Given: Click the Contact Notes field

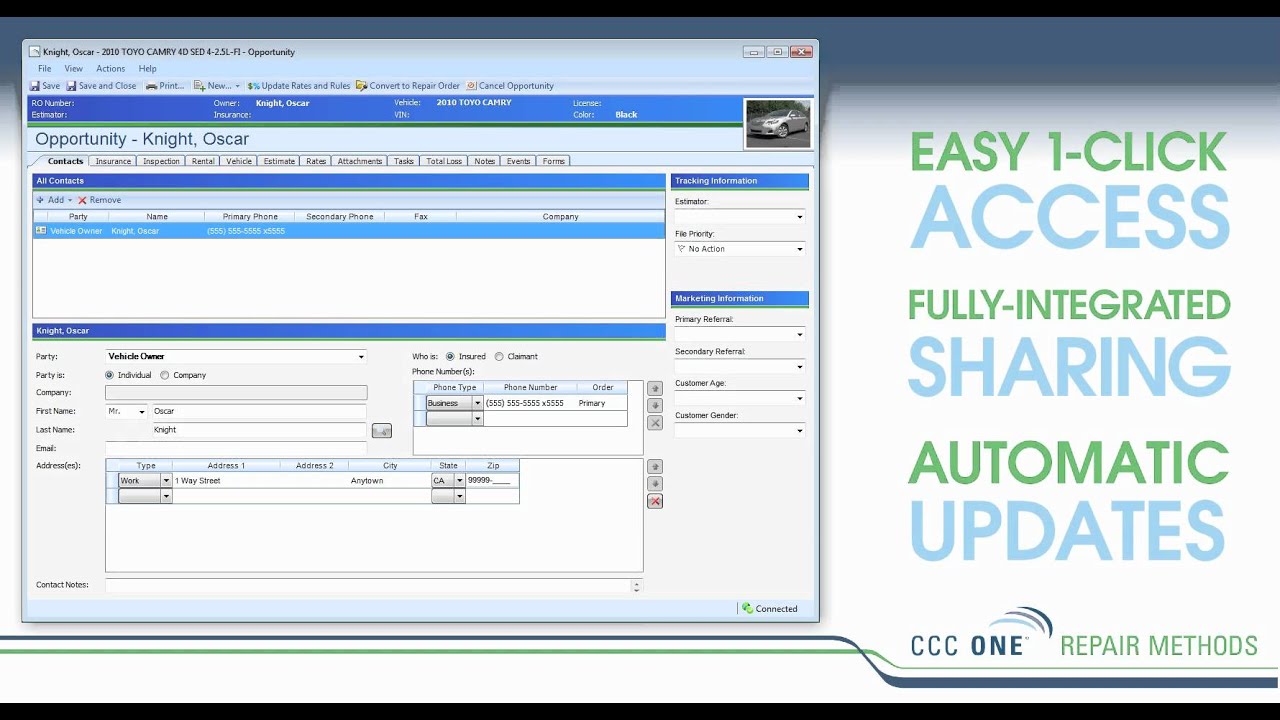Looking at the screenshot, I should pyautogui.click(x=368, y=586).
